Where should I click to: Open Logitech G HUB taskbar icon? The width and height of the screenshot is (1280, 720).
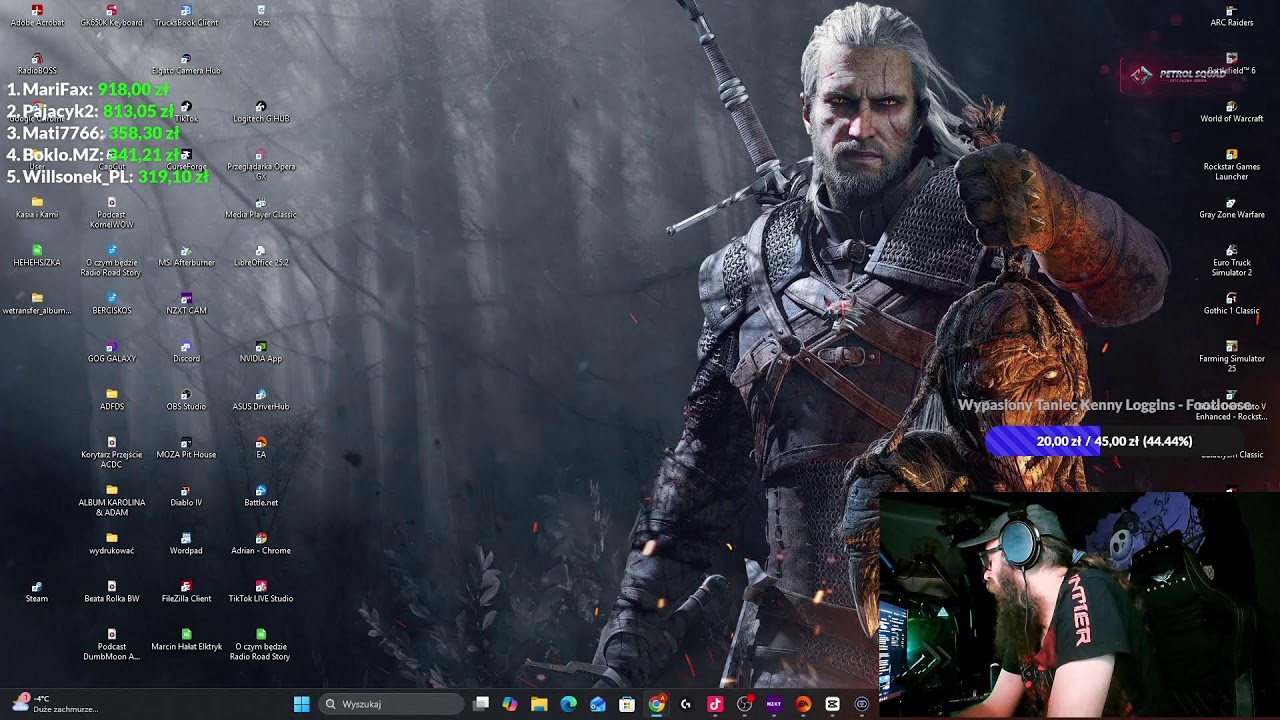pyautogui.click(x=686, y=704)
